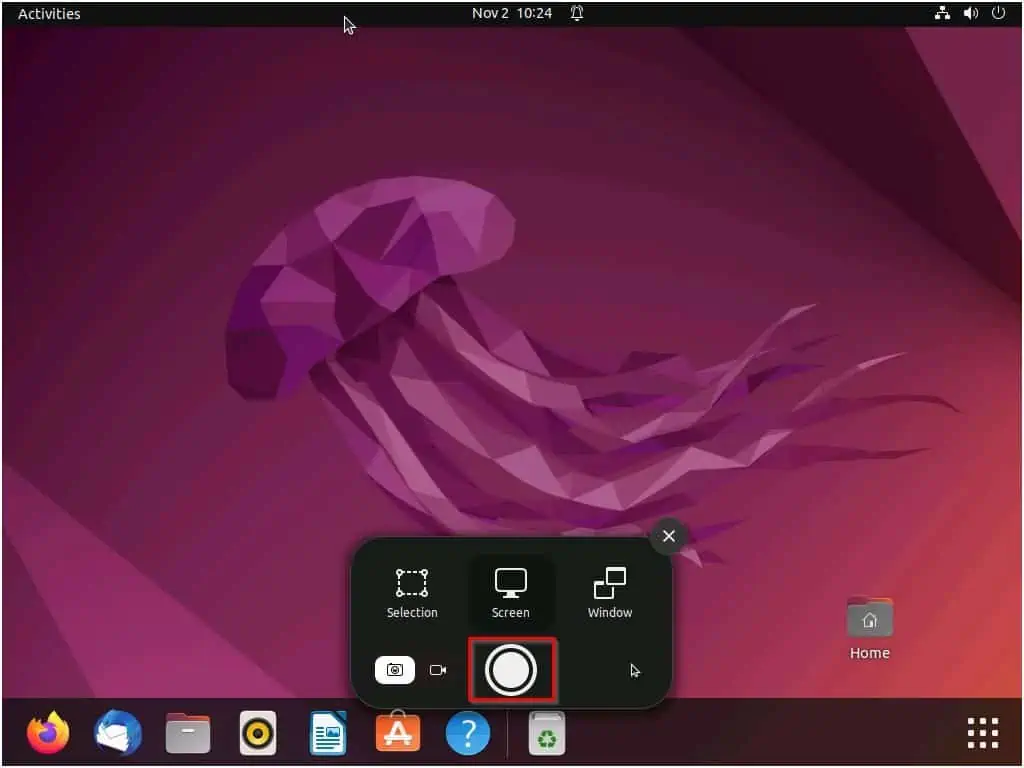Take the screenshot with the capture button

coord(512,670)
